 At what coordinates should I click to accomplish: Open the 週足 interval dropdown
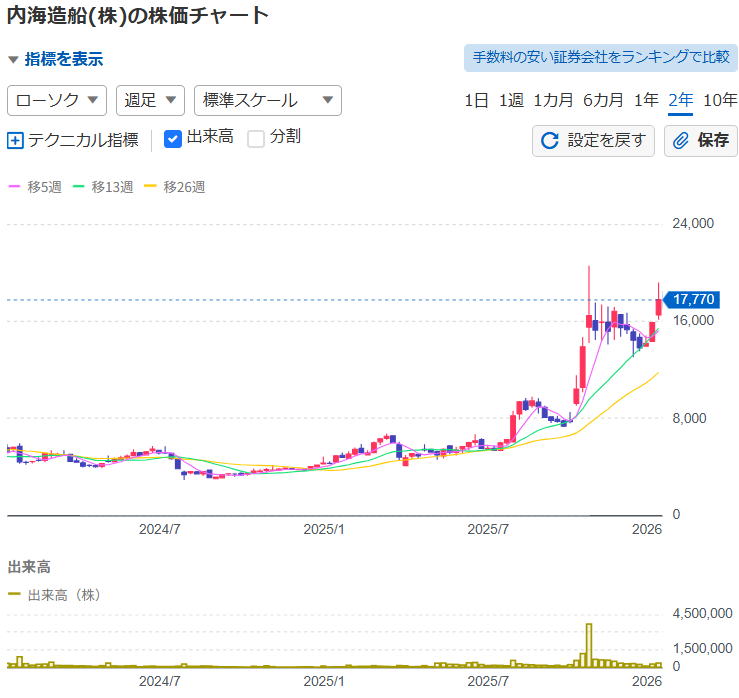click(x=150, y=100)
